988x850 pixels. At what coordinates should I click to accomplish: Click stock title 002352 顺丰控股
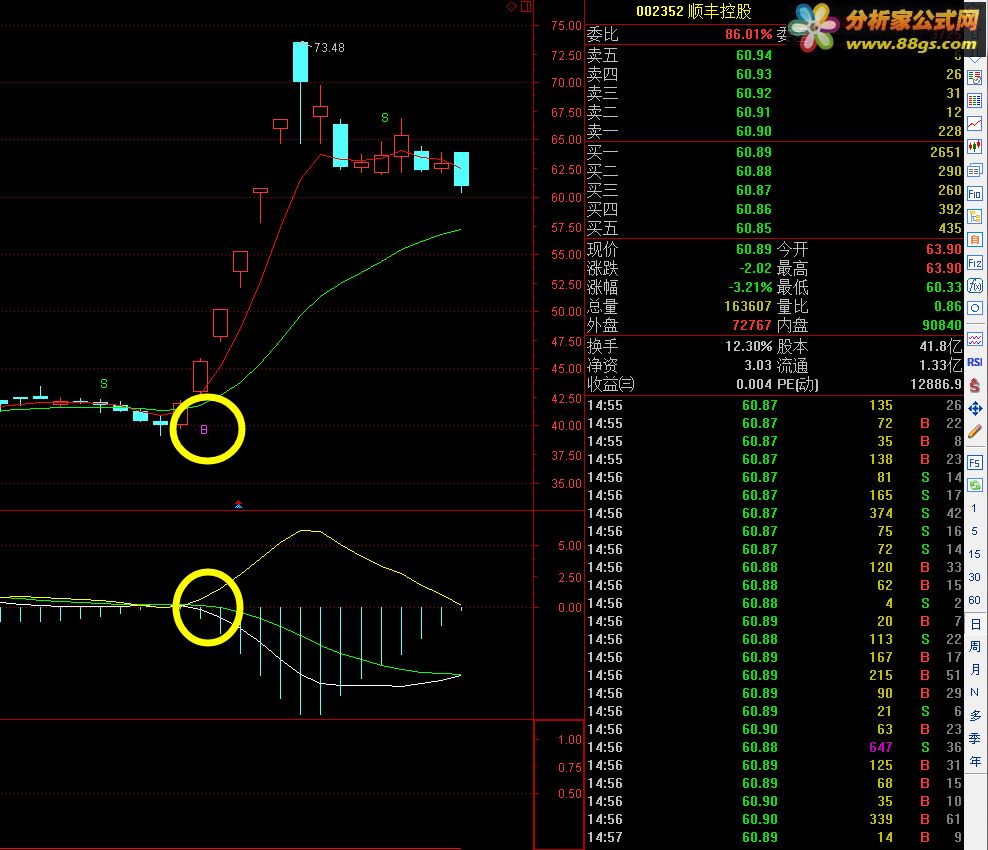click(x=693, y=11)
